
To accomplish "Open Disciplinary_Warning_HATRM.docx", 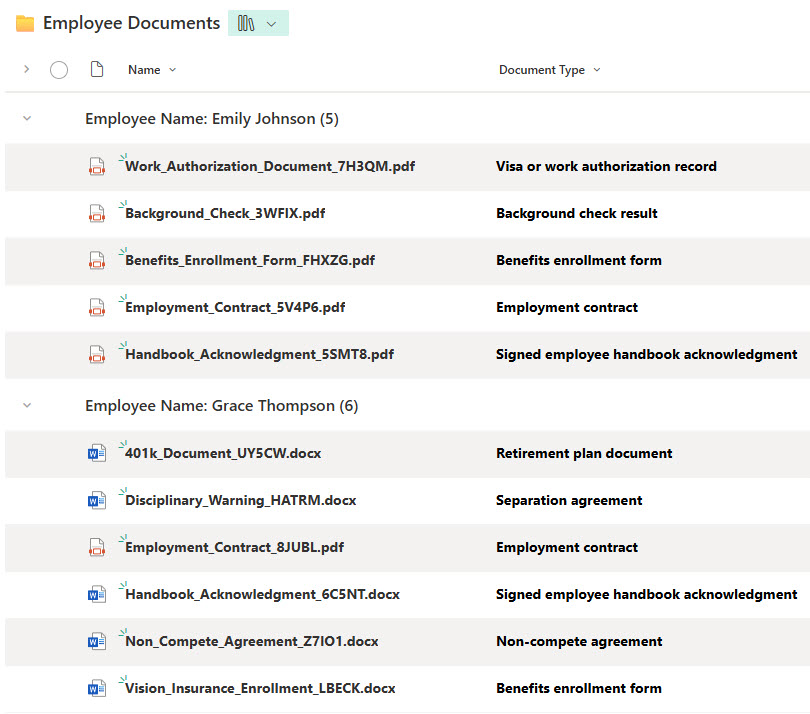I will (241, 500).
